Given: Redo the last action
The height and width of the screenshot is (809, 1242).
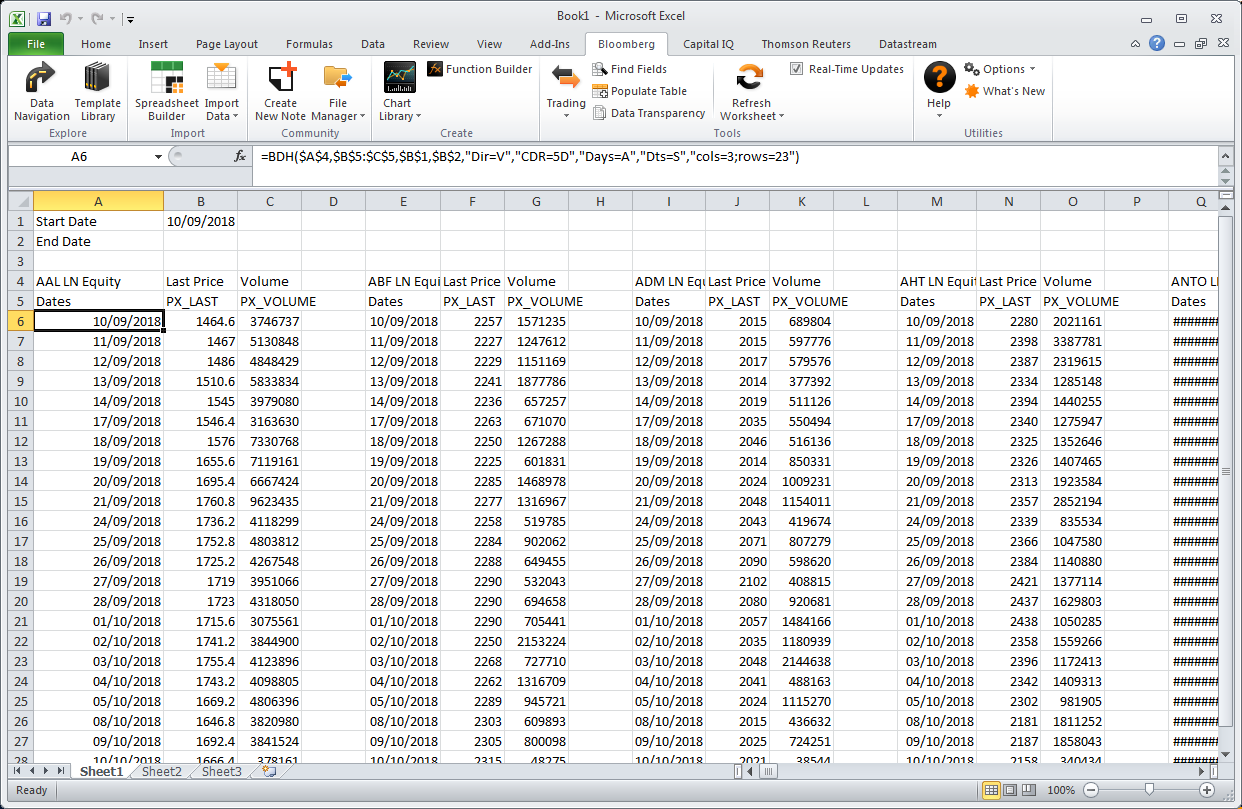Looking at the screenshot, I should [x=97, y=18].
